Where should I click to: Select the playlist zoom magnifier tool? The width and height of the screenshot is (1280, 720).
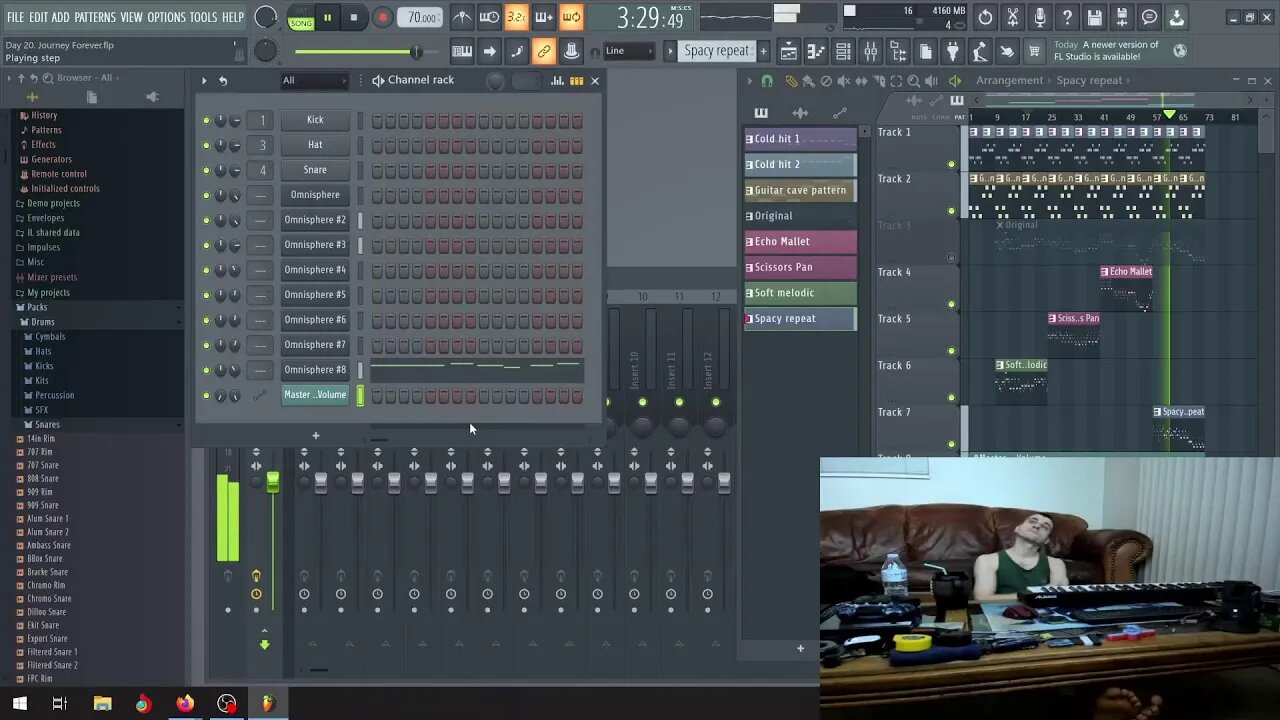(x=913, y=81)
